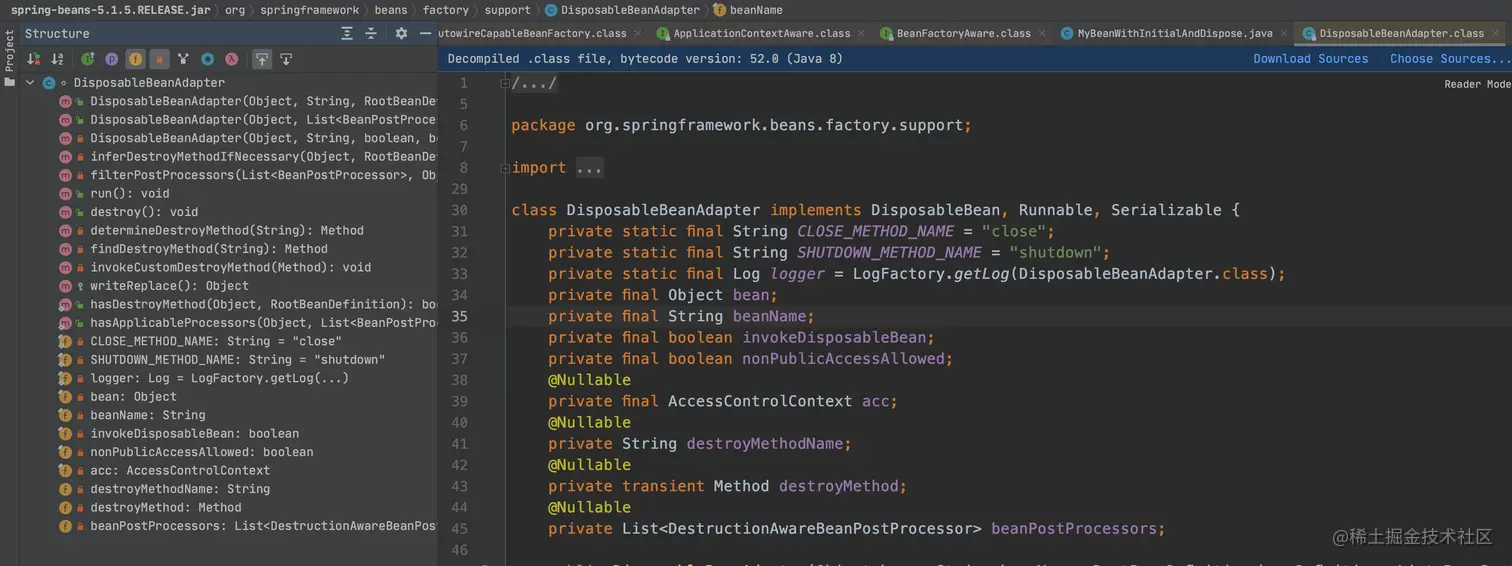Click field icon beside beanName: String
Screen dimensions: 1512x566
coord(66,415)
